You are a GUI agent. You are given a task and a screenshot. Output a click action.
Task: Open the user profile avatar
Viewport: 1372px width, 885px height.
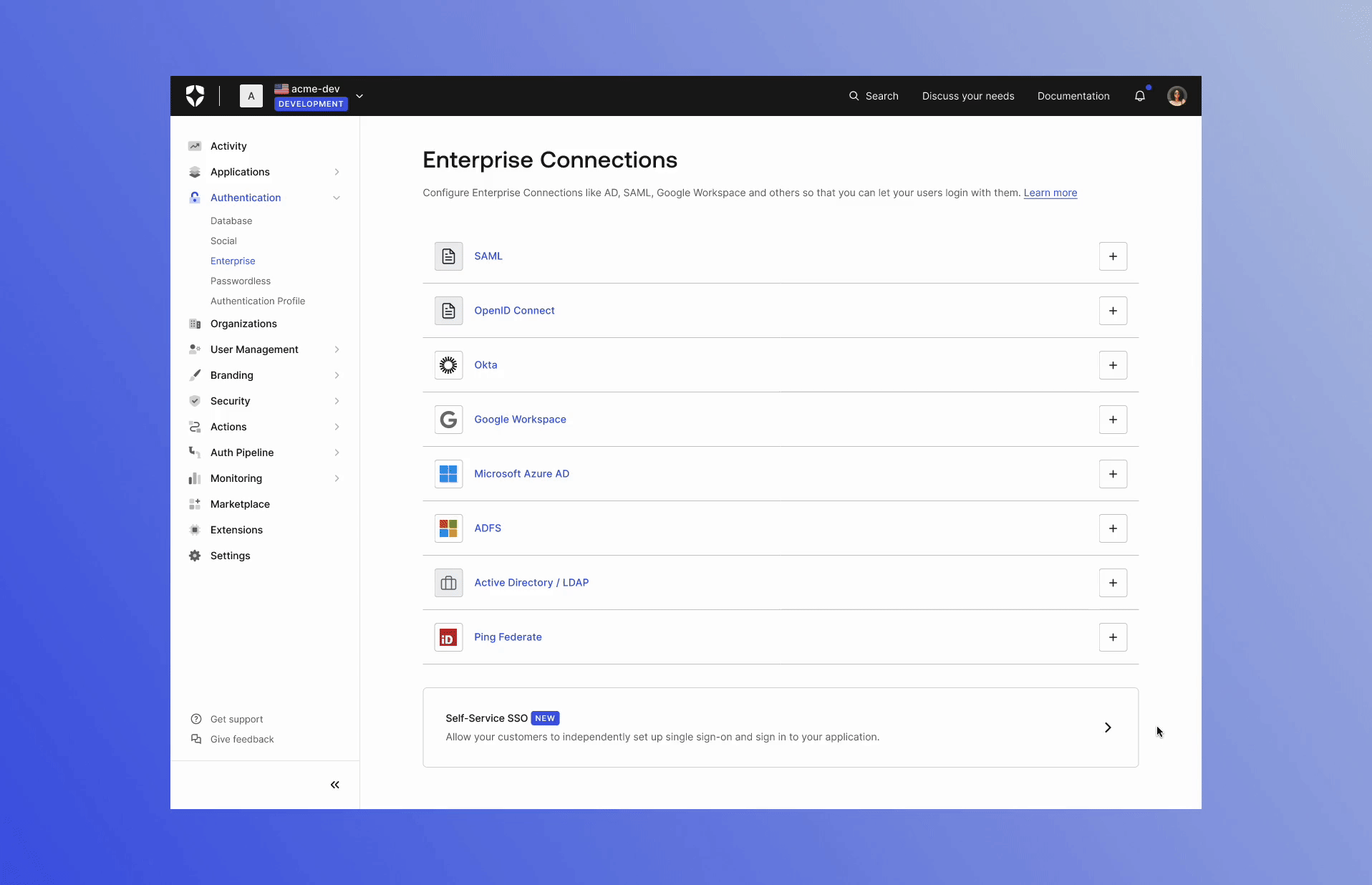(1177, 96)
